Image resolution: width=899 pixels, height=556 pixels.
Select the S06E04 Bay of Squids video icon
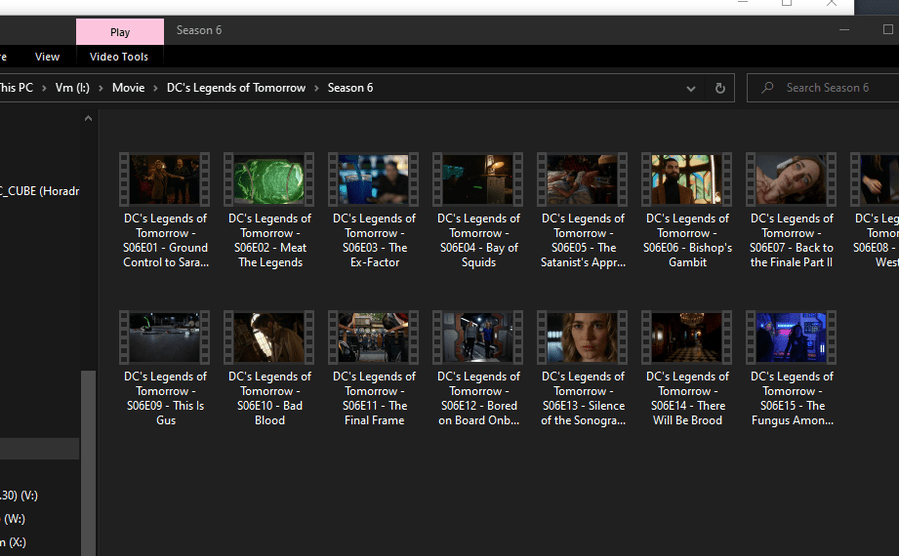(478, 179)
